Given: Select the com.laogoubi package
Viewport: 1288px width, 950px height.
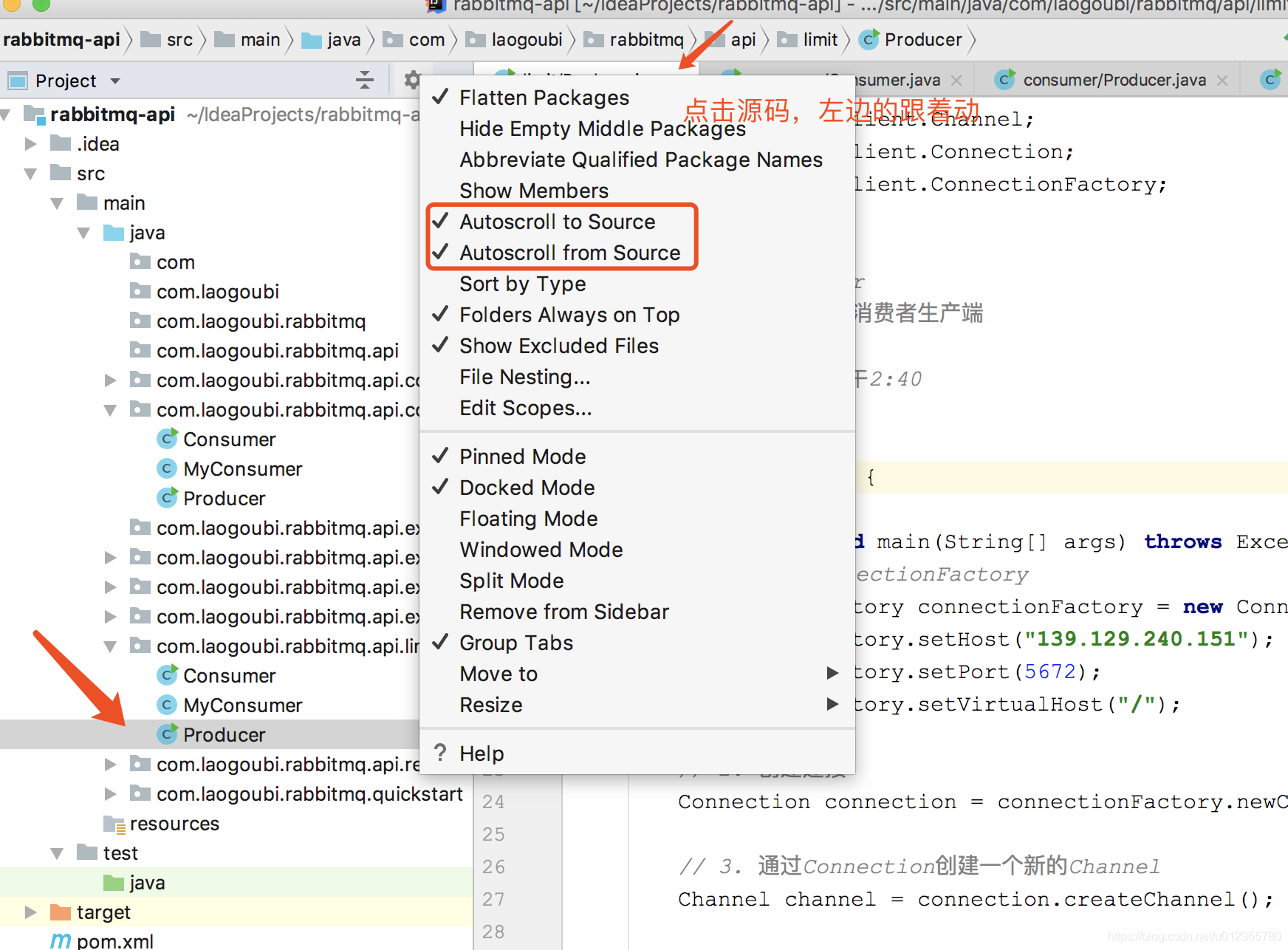Looking at the screenshot, I should (217, 291).
